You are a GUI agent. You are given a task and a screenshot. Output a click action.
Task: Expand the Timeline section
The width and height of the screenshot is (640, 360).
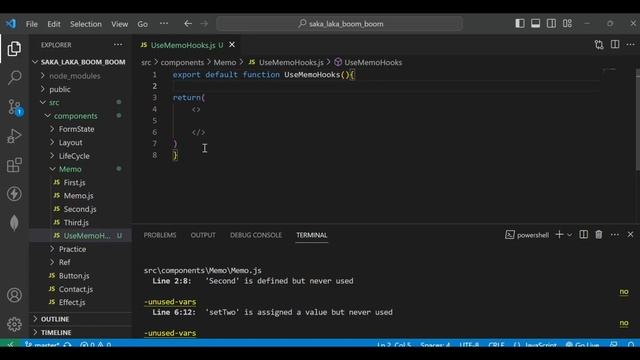(x=80, y=332)
